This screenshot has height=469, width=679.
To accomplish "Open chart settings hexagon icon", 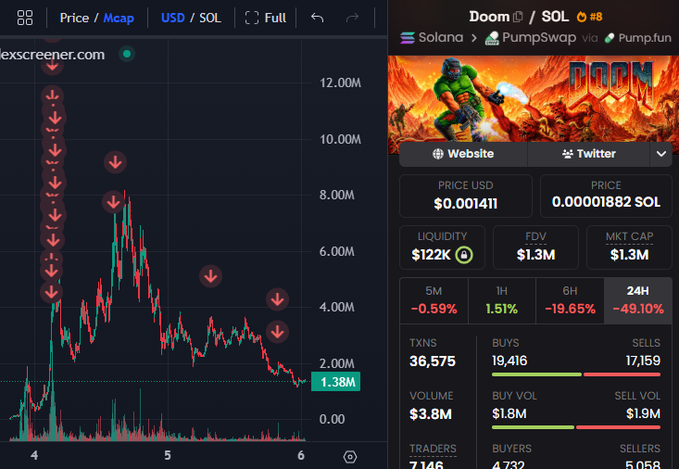I will tap(350, 456).
